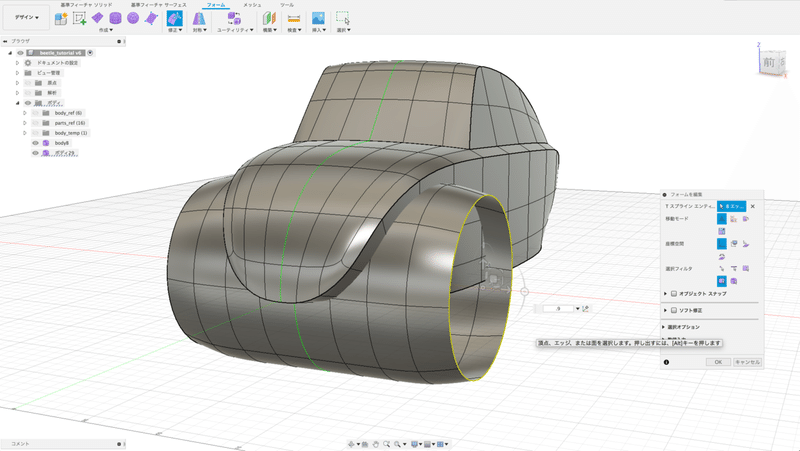Switch to the ツール tab

coord(287,5)
